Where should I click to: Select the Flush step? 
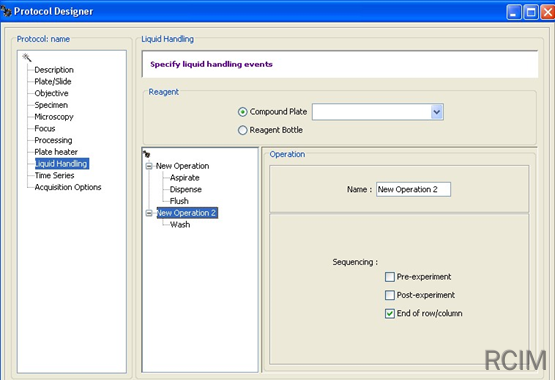(x=179, y=201)
